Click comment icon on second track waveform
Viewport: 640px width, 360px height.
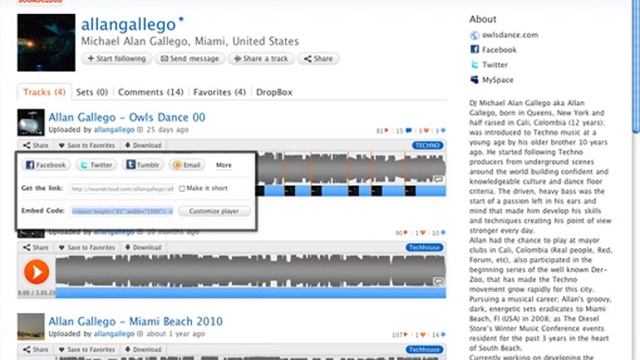point(438,281)
